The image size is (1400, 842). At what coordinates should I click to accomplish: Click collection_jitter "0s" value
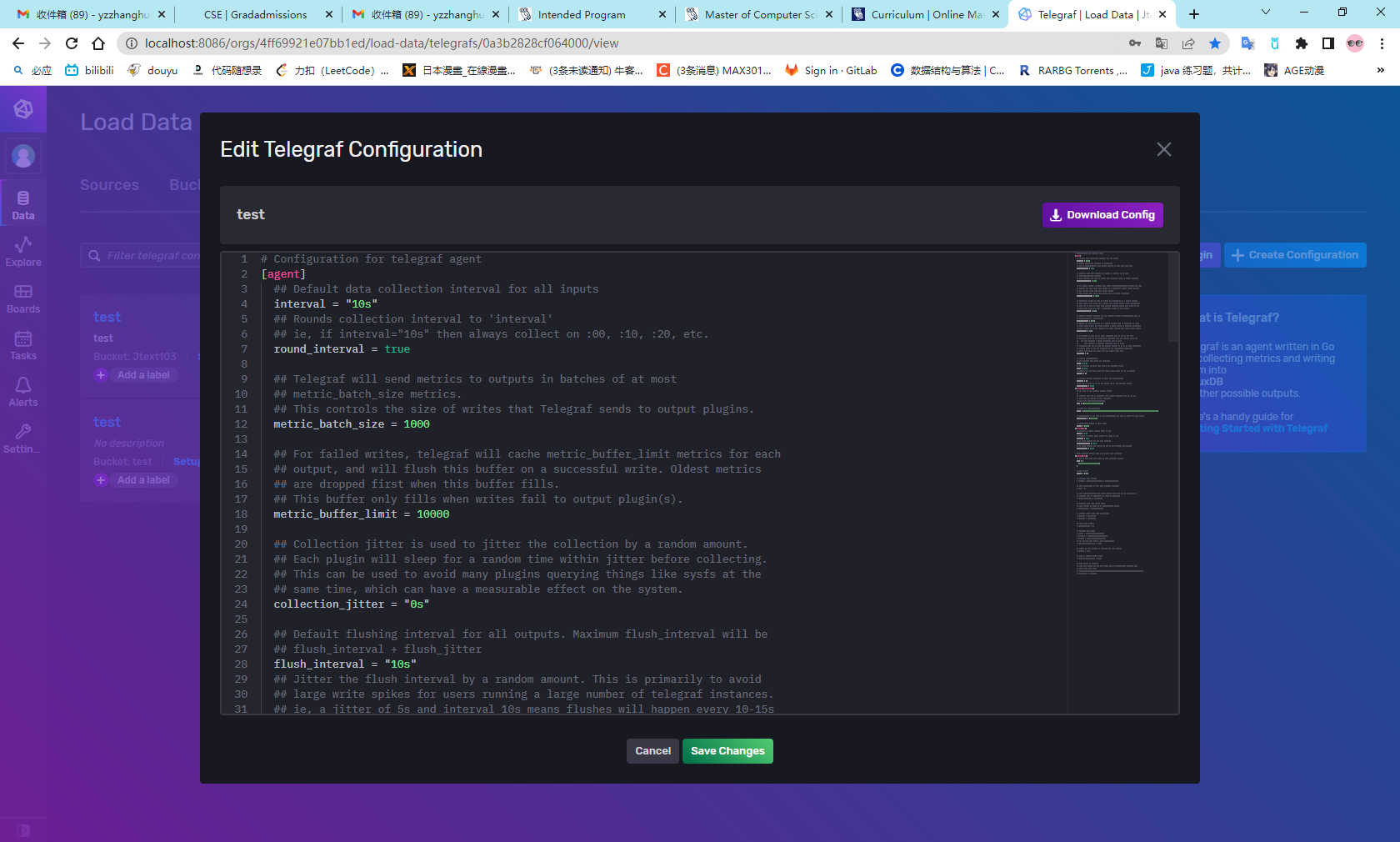point(417,604)
